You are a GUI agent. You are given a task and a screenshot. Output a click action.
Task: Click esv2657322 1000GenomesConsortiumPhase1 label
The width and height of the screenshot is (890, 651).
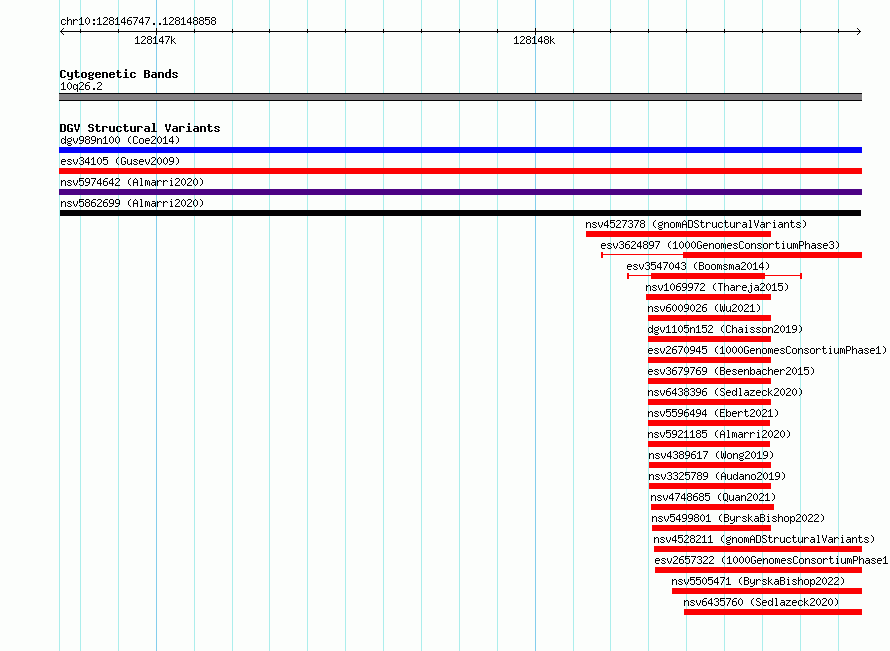tap(771, 560)
